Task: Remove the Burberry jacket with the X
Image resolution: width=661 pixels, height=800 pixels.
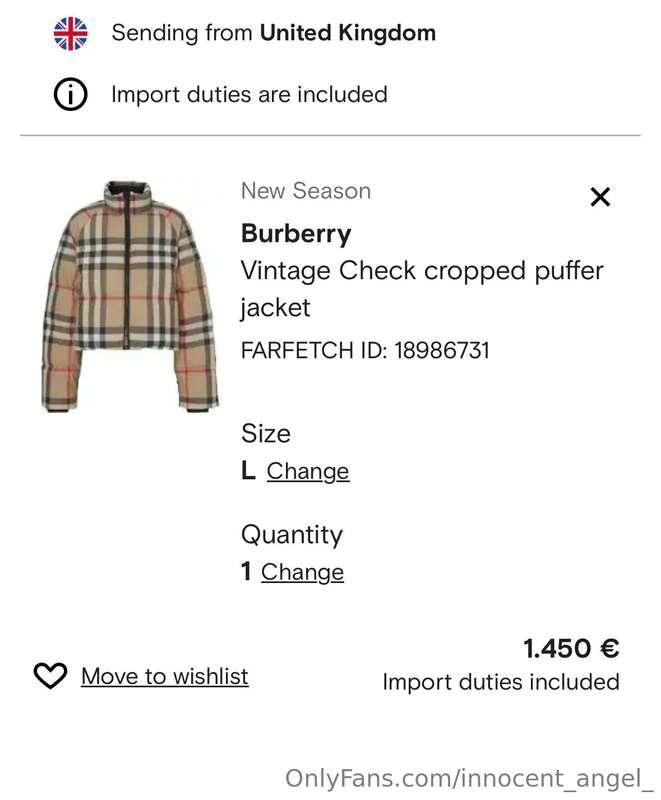Action: [600, 196]
